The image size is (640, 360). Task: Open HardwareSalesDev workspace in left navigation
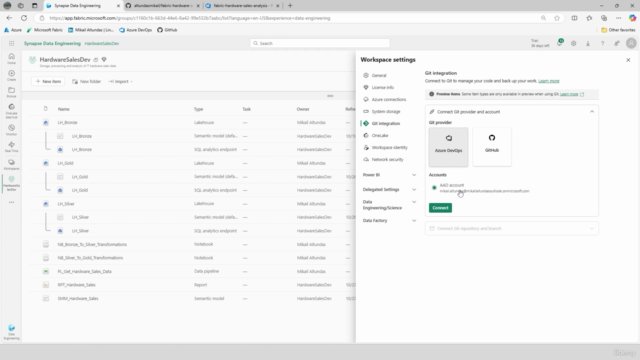pyautogui.click(x=11, y=183)
